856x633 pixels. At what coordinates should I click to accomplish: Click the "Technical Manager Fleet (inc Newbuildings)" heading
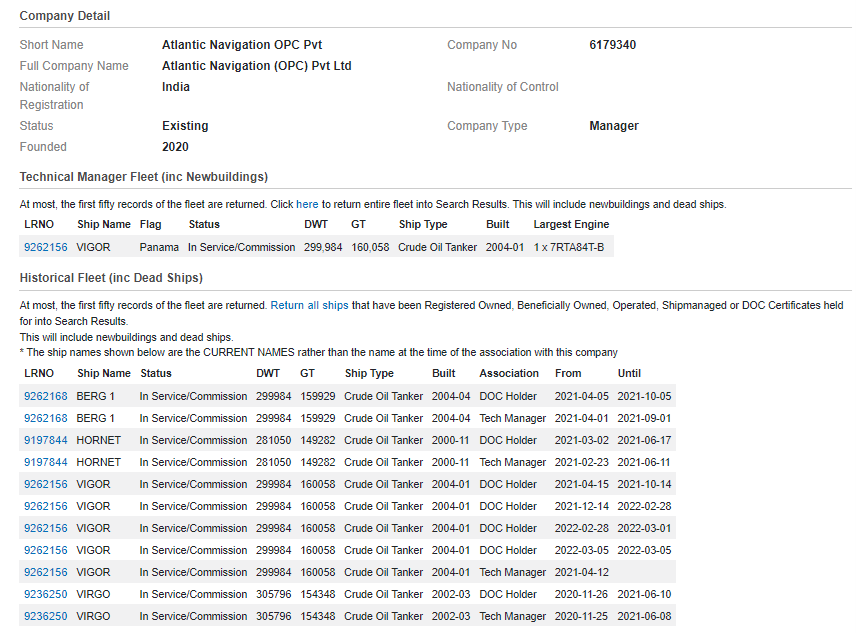144,177
